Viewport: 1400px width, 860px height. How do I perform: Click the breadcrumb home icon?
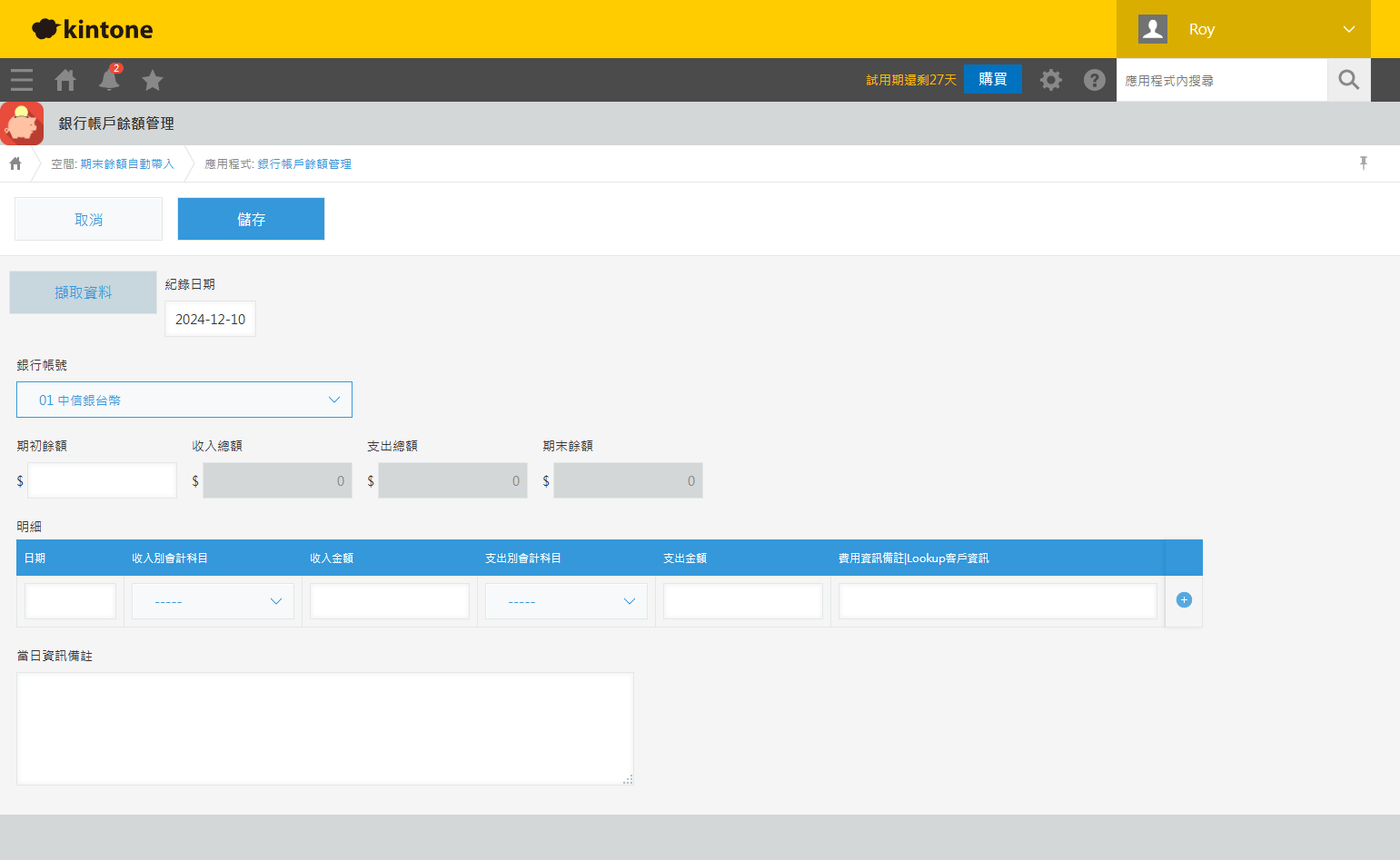[15, 163]
